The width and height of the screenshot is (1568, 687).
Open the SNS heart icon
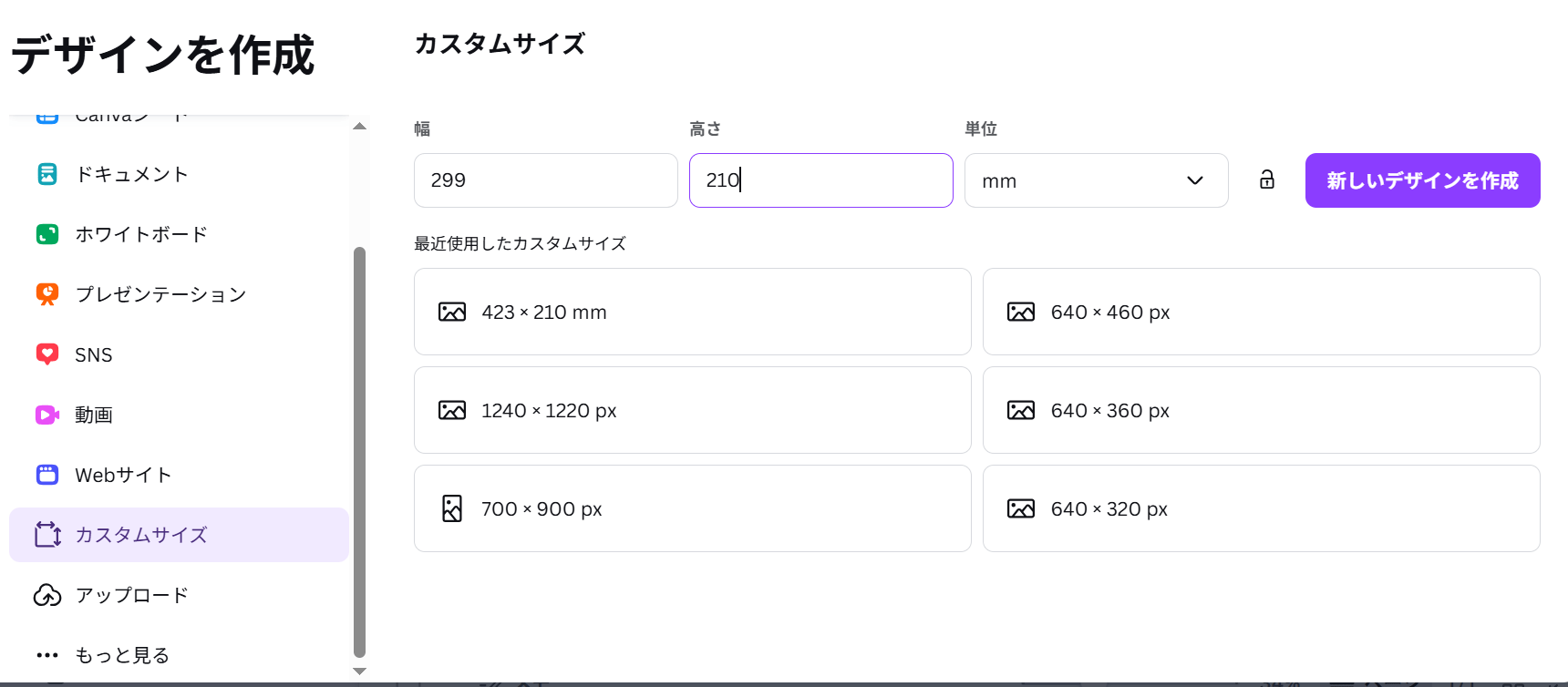click(x=47, y=354)
